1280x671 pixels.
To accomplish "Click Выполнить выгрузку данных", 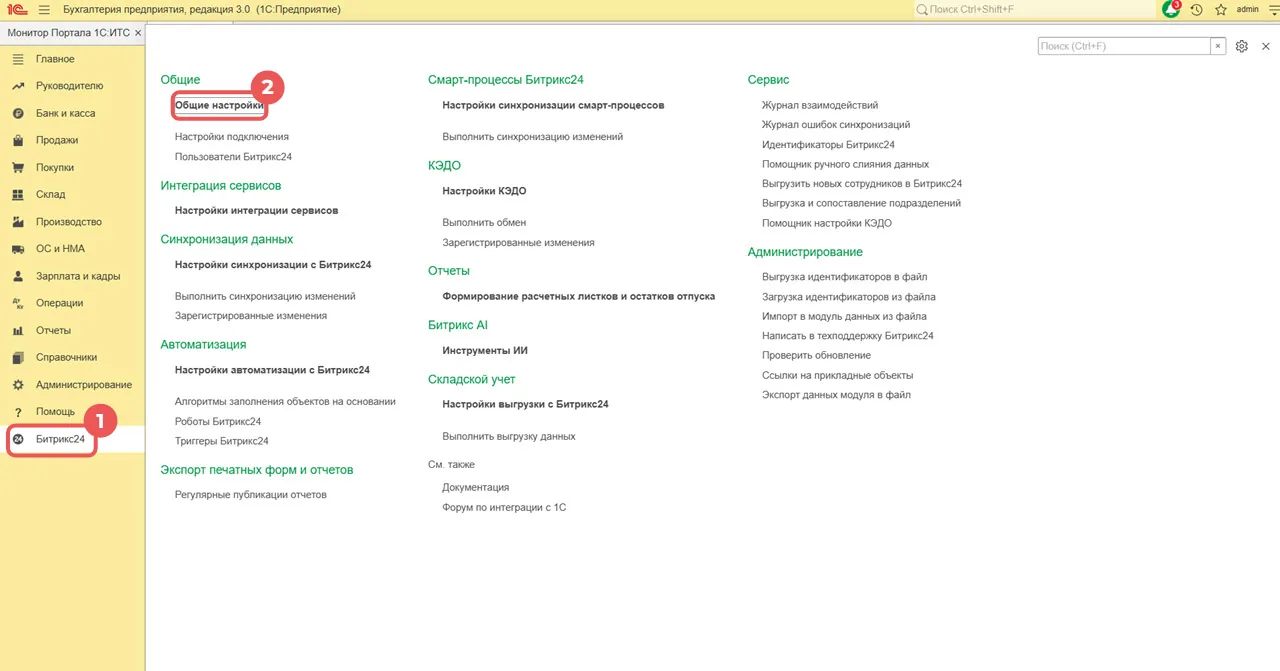I will [509, 436].
